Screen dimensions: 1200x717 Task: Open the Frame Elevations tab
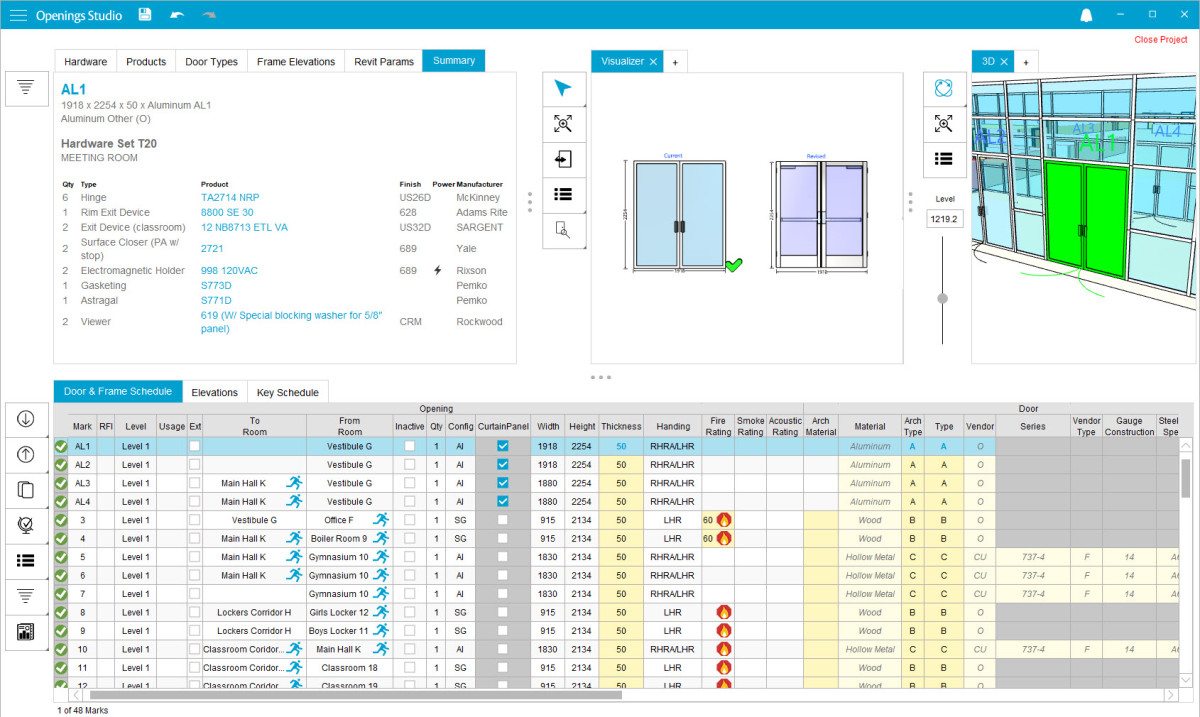(x=295, y=61)
